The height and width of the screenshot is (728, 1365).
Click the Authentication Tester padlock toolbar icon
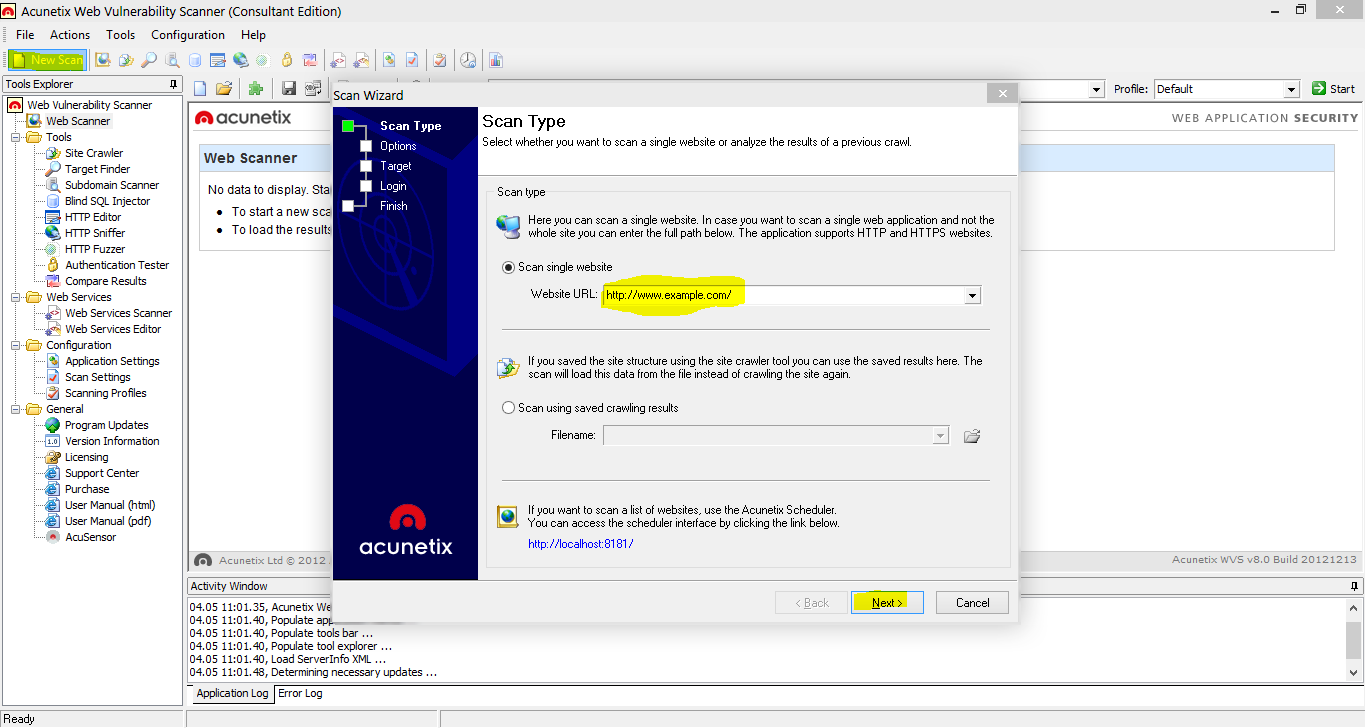287,60
